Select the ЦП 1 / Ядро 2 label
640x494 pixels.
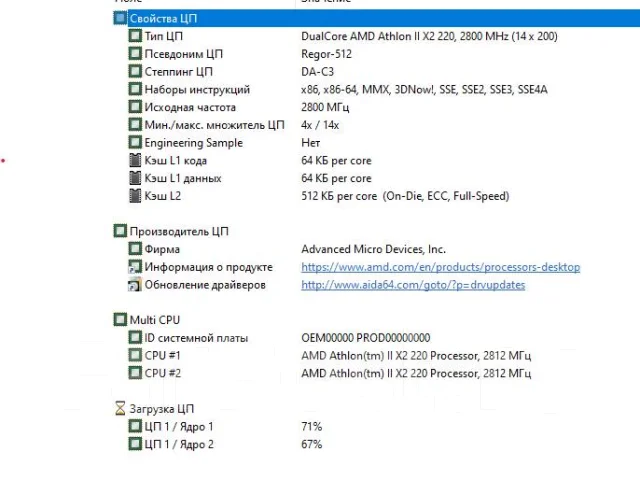tap(179, 444)
